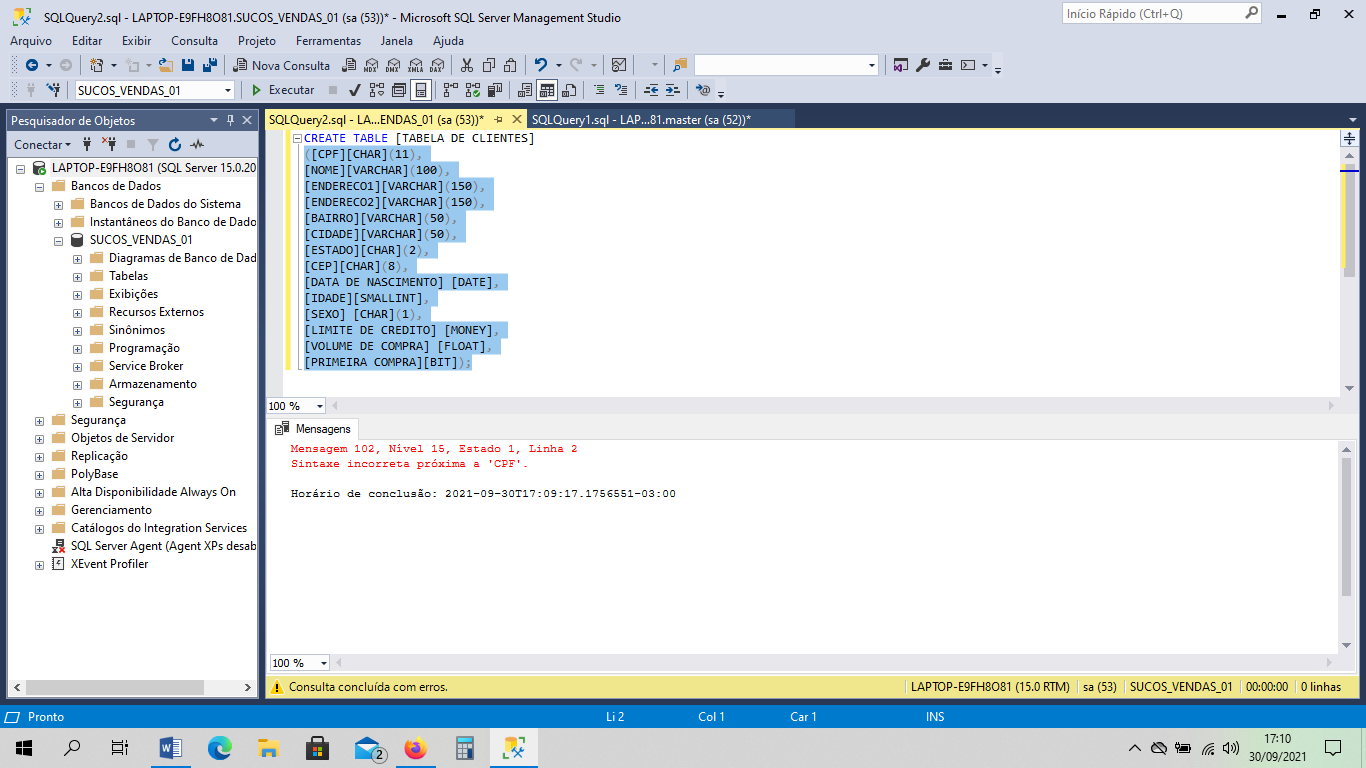This screenshot has height=768, width=1366.
Task: Open the Calculator taskbar icon
Action: 464,747
